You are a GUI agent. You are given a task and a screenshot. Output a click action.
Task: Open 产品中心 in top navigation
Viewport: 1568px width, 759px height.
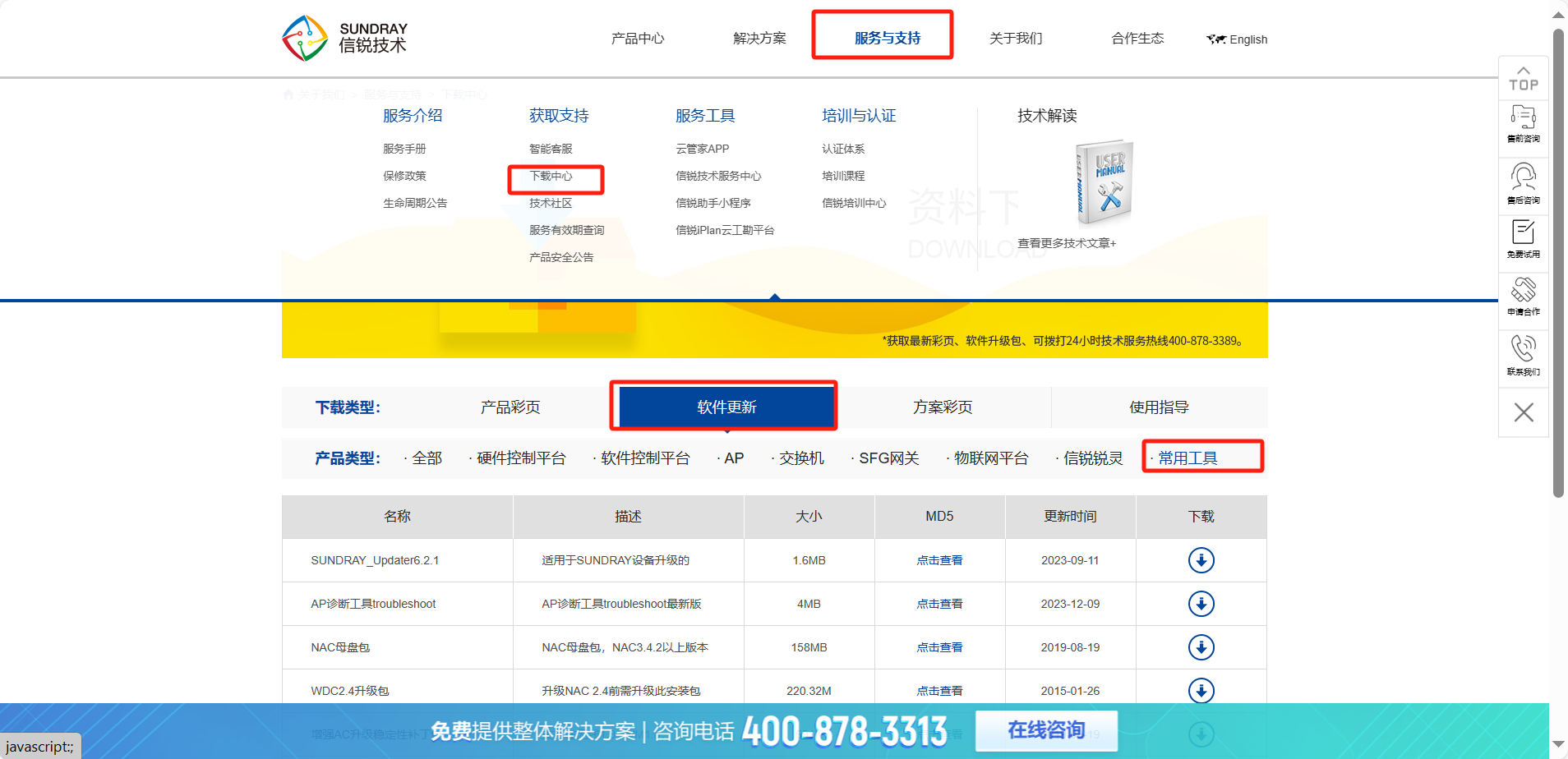coord(638,39)
